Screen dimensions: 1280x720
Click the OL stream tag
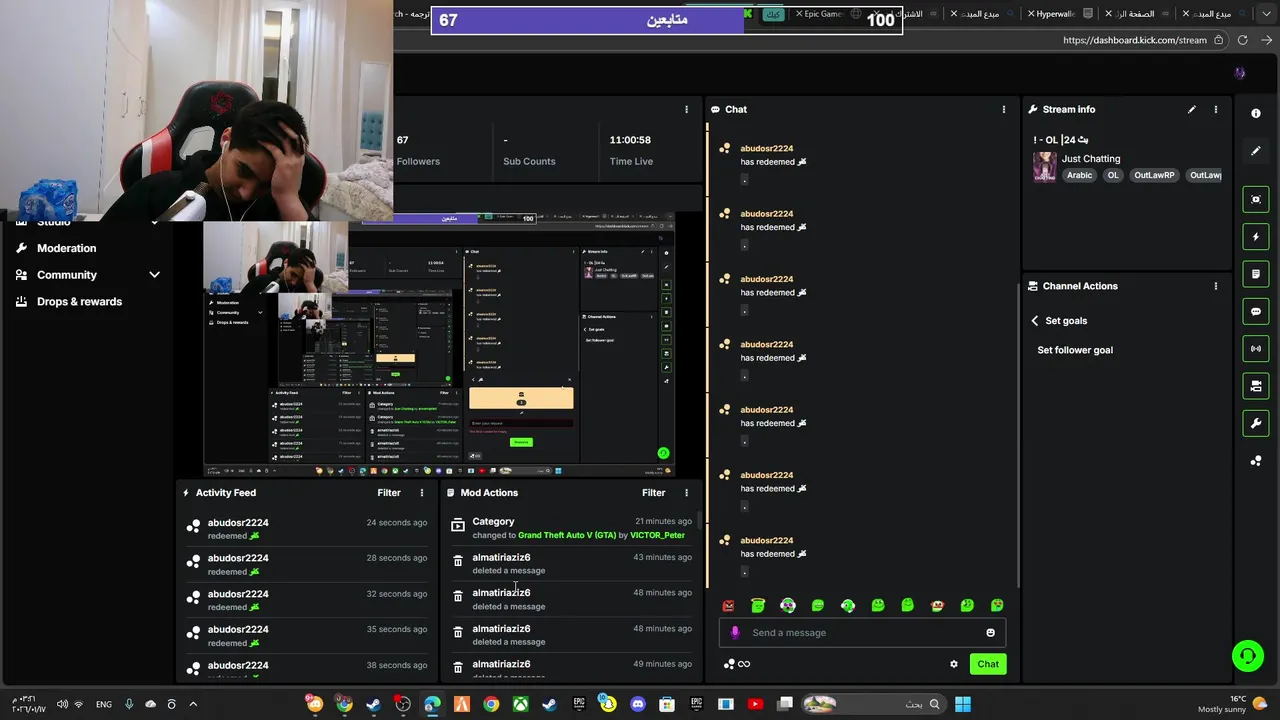[x=1113, y=175]
